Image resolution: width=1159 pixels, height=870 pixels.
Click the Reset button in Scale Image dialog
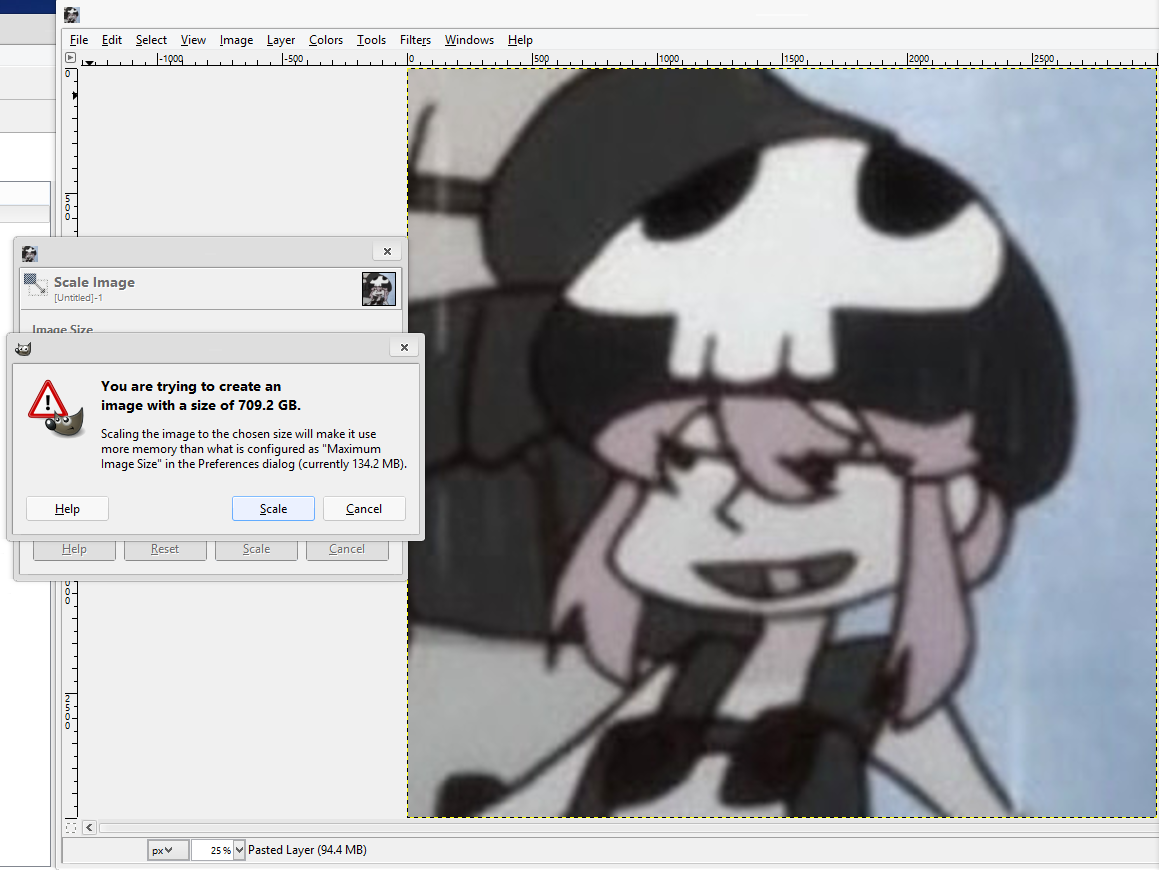pyautogui.click(x=165, y=549)
